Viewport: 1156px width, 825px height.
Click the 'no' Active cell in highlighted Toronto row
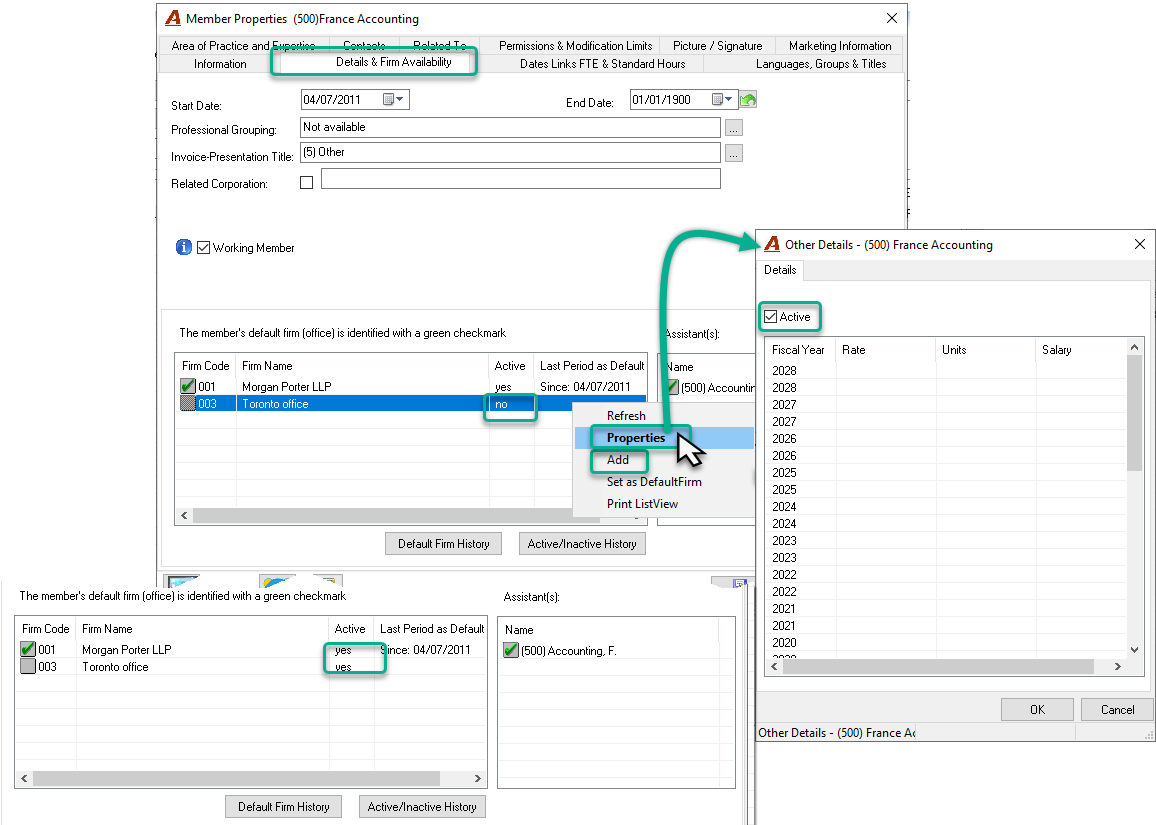pos(511,404)
